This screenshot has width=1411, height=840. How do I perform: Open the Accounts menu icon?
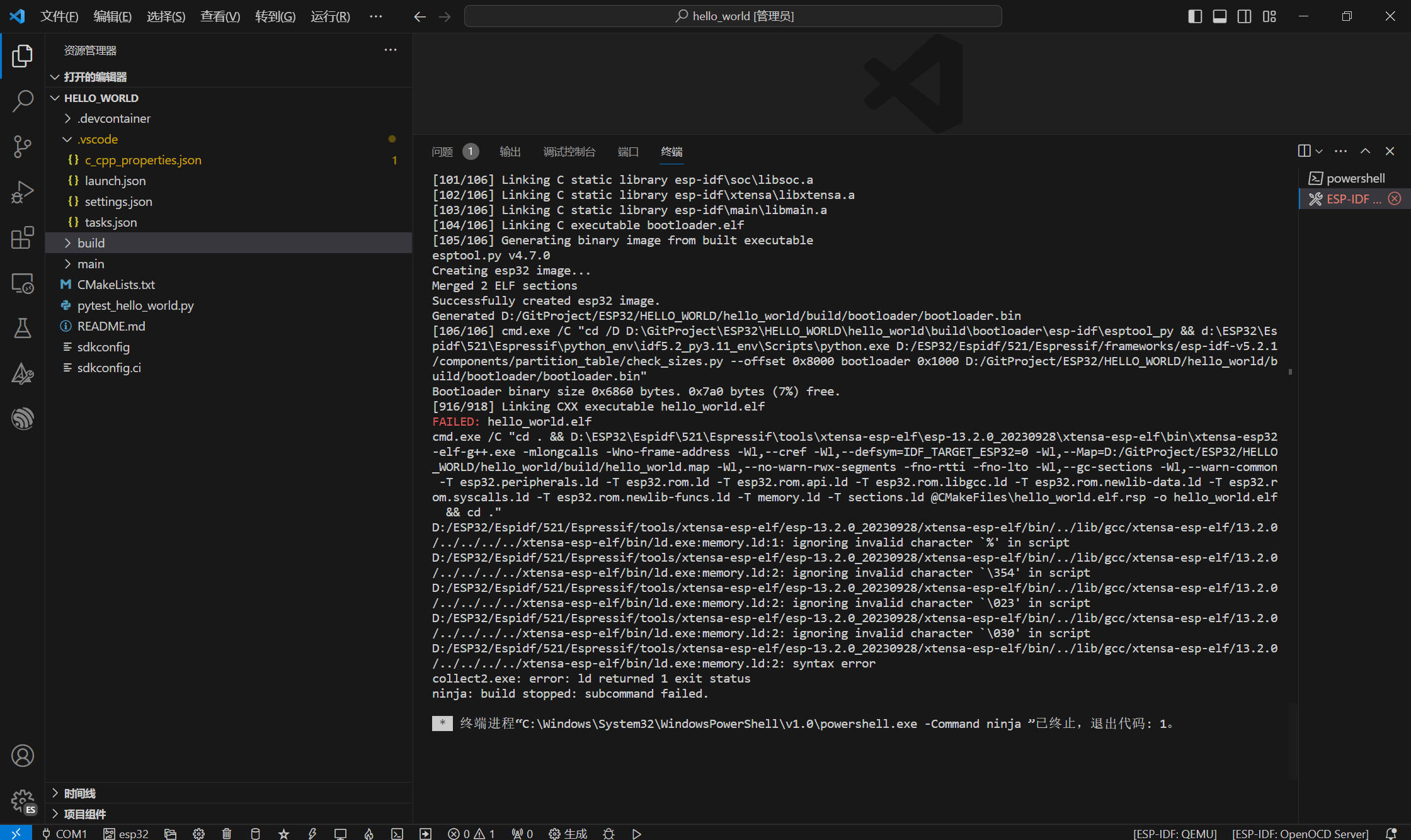click(x=22, y=756)
